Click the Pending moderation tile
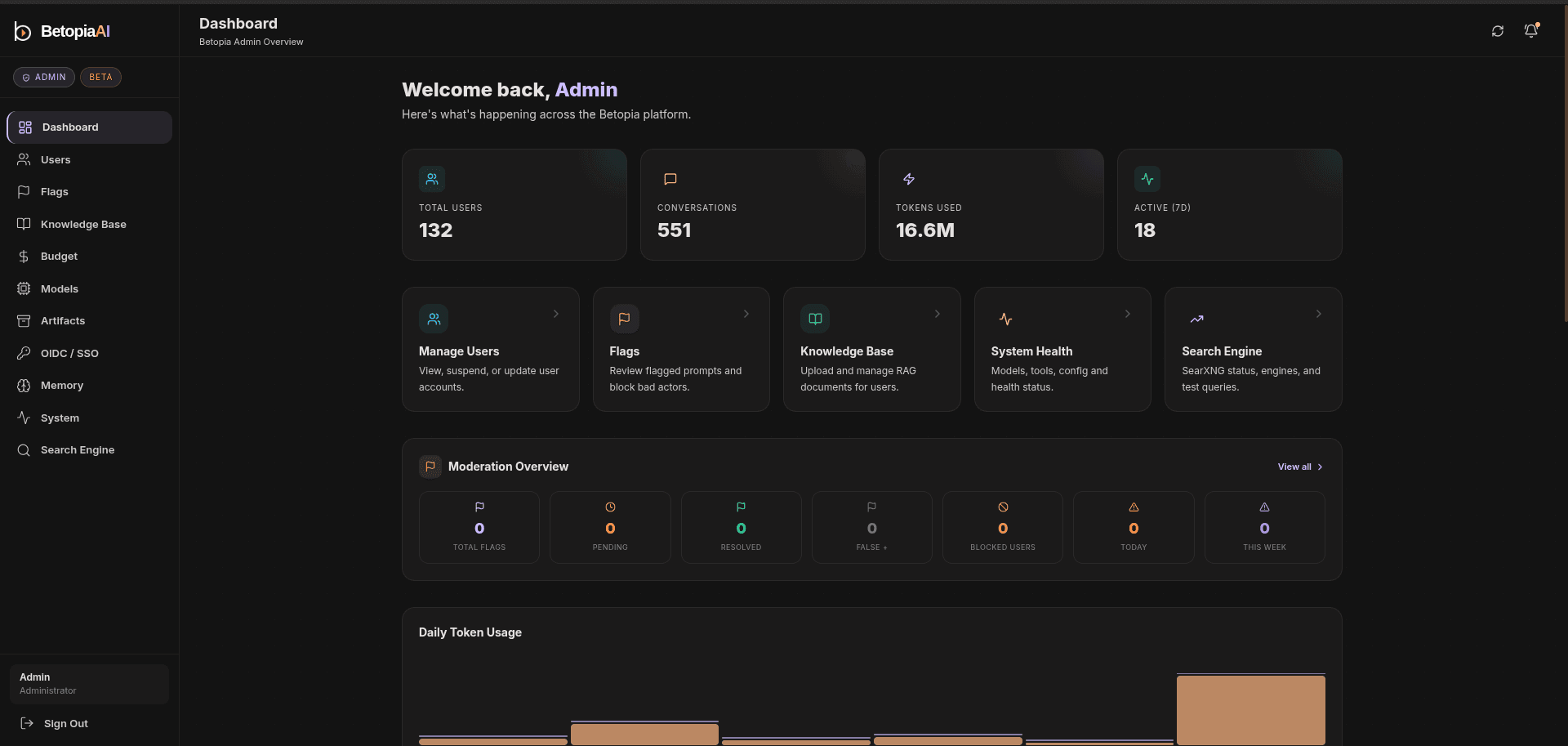Image resolution: width=1568 pixels, height=746 pixels. (610, 527)
